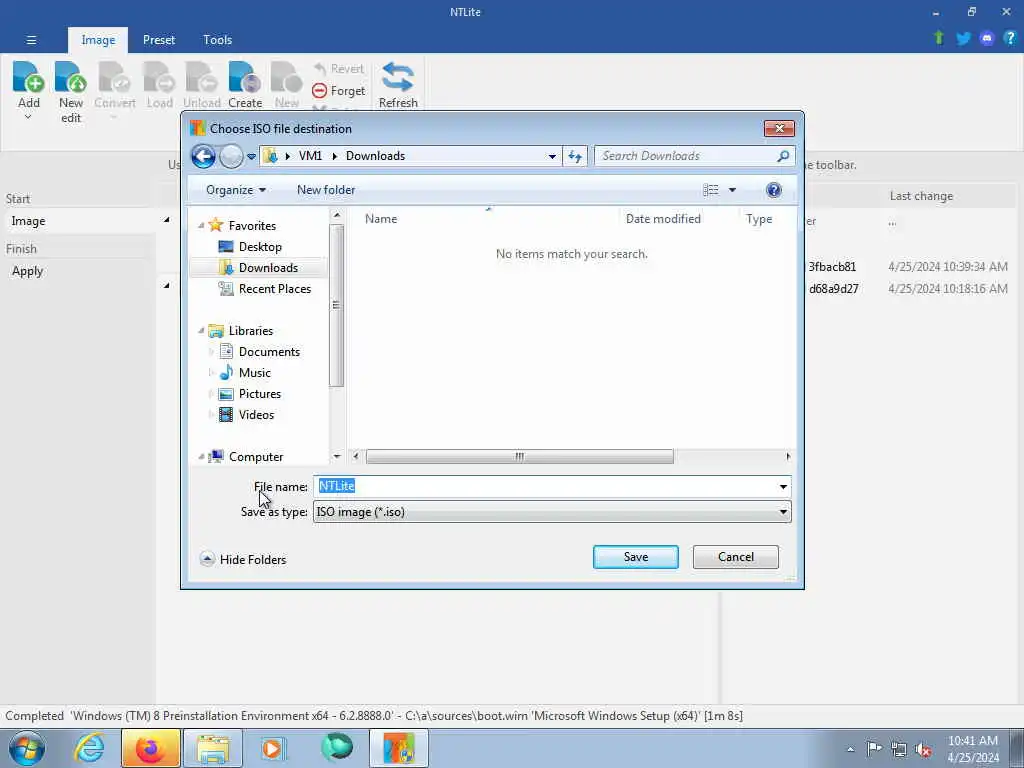1024x768 pixels.
Task: Click the Unload image icon
Action: click(201, 77)
